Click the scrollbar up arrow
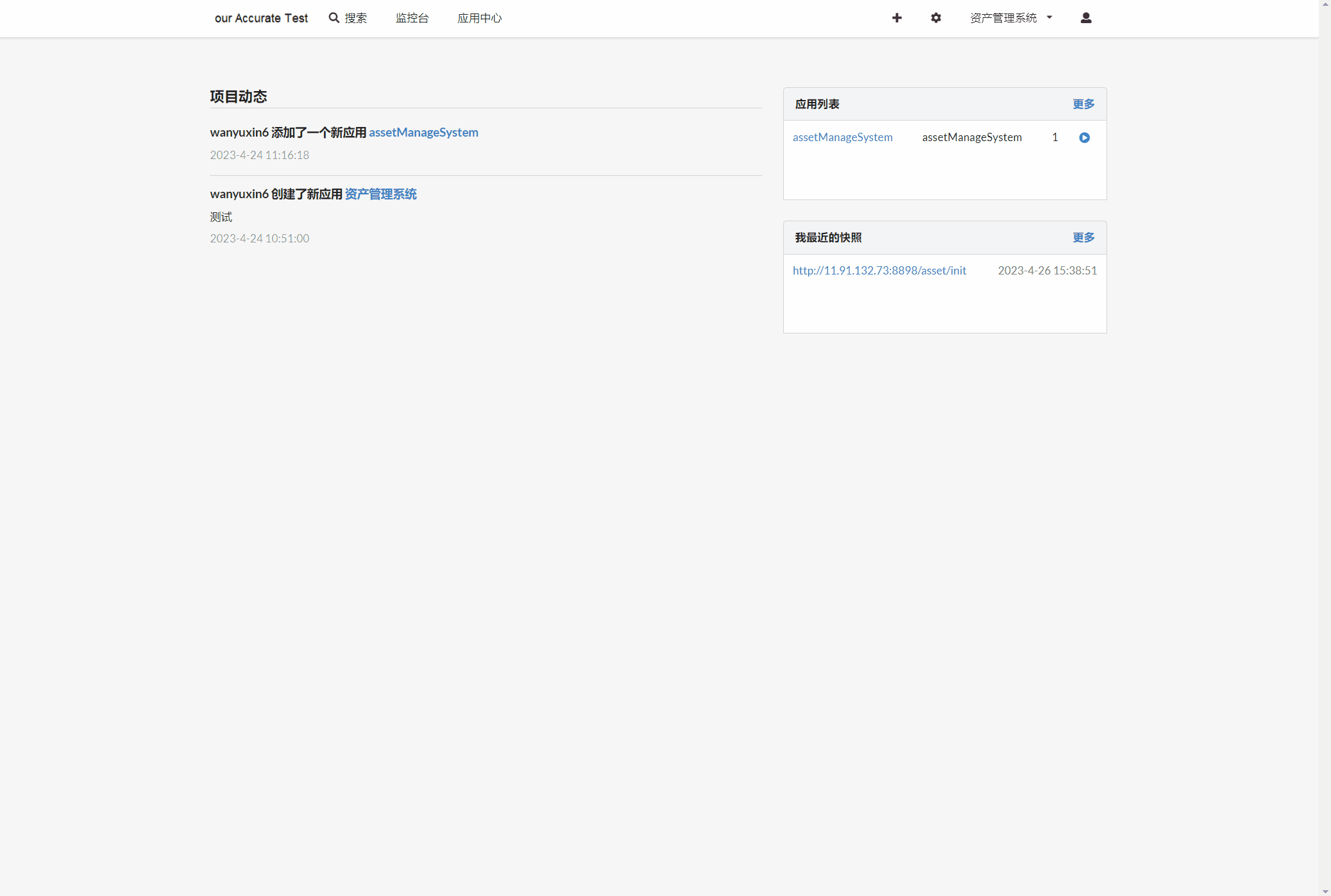 coord(1325,4)
